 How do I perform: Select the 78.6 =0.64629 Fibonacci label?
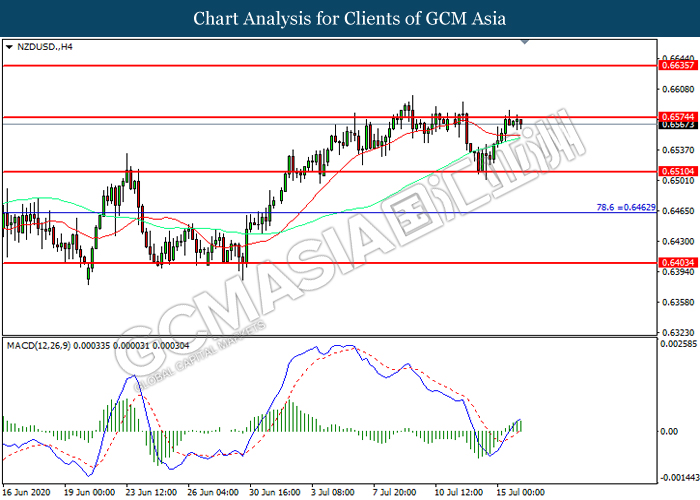[x=626, y=207]
